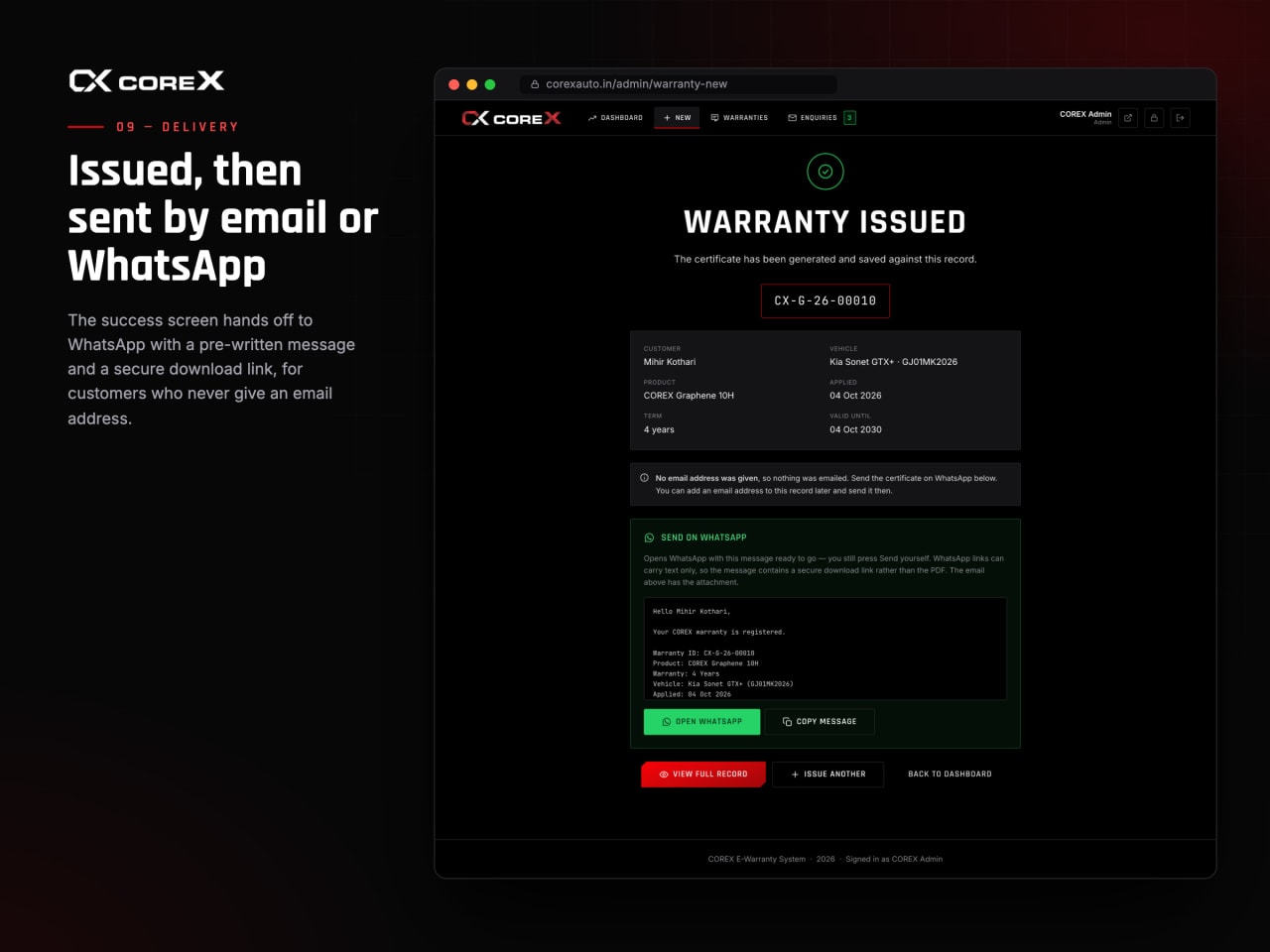Screen dimensions: 1270x952
Task: Open the Dashboard tab
Action: pyautogui.click(x=615, y=118)
